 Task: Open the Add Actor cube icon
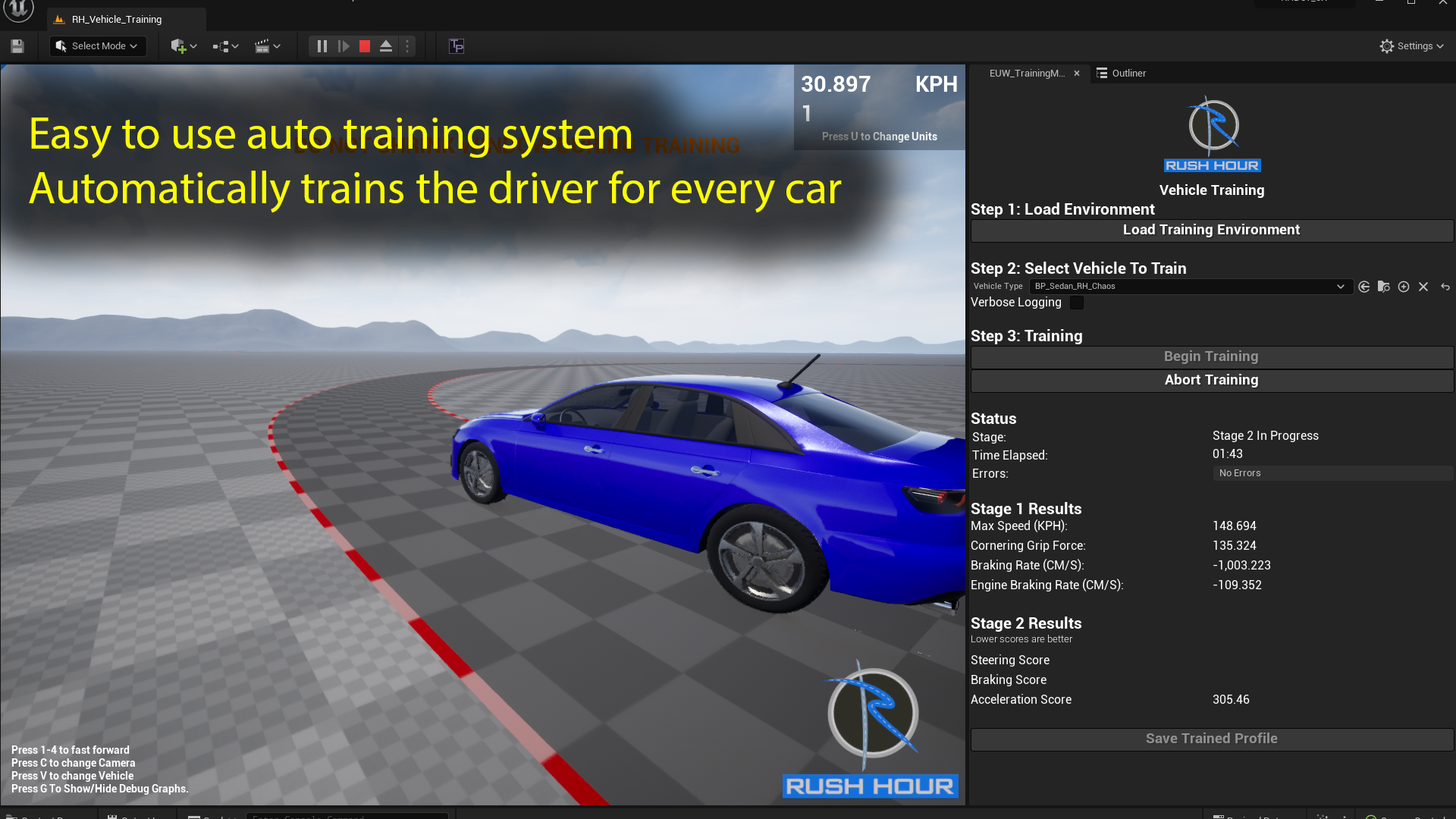tap(180, 46)
